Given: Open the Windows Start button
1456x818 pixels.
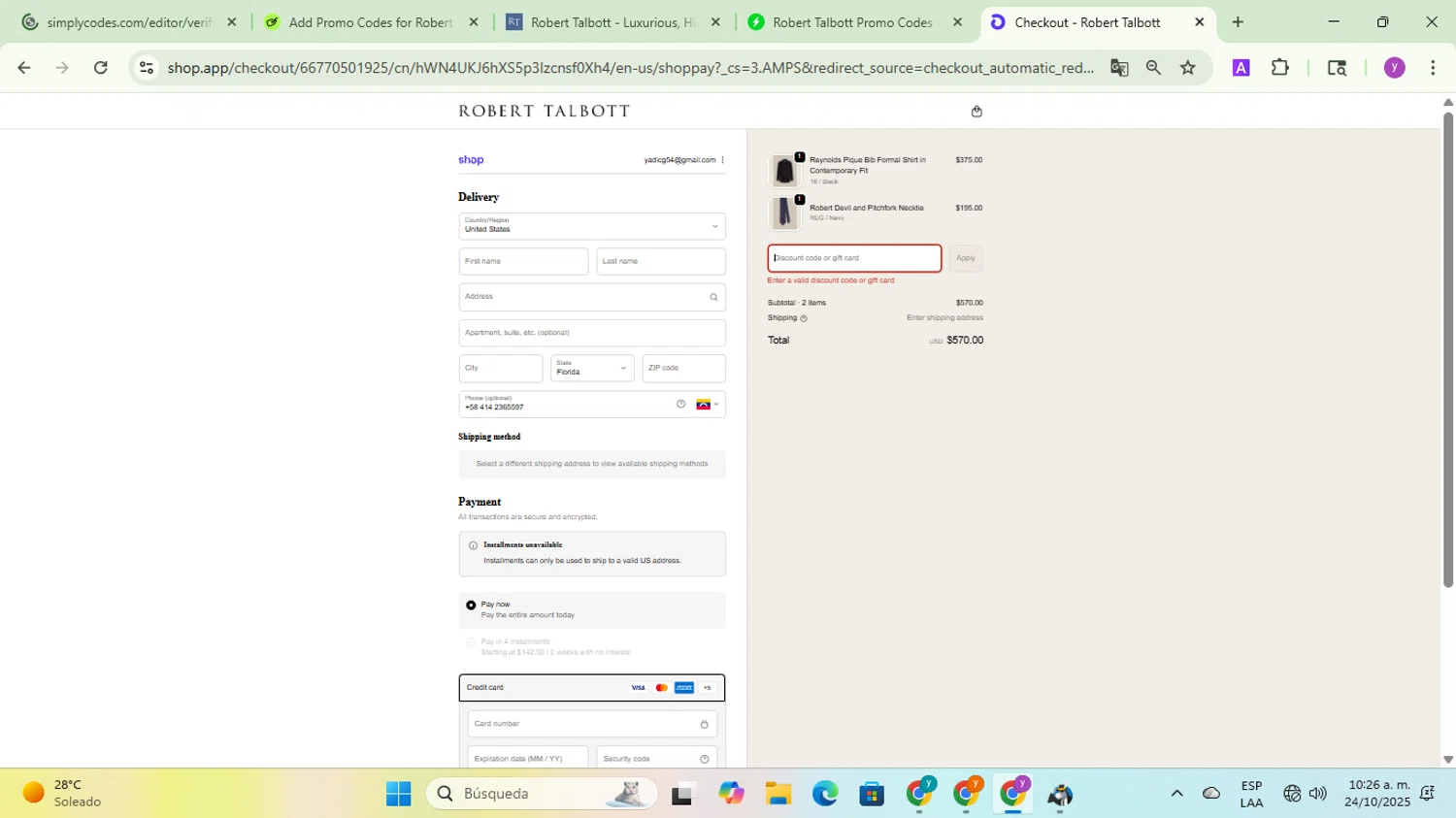Looking at the screenshot, I should point(398,794).
